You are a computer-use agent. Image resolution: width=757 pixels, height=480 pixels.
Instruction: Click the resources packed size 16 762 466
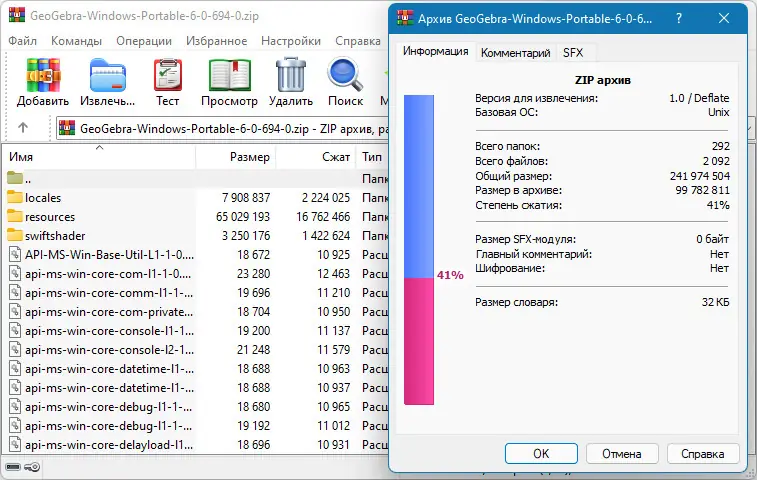[x=323, y=216]
